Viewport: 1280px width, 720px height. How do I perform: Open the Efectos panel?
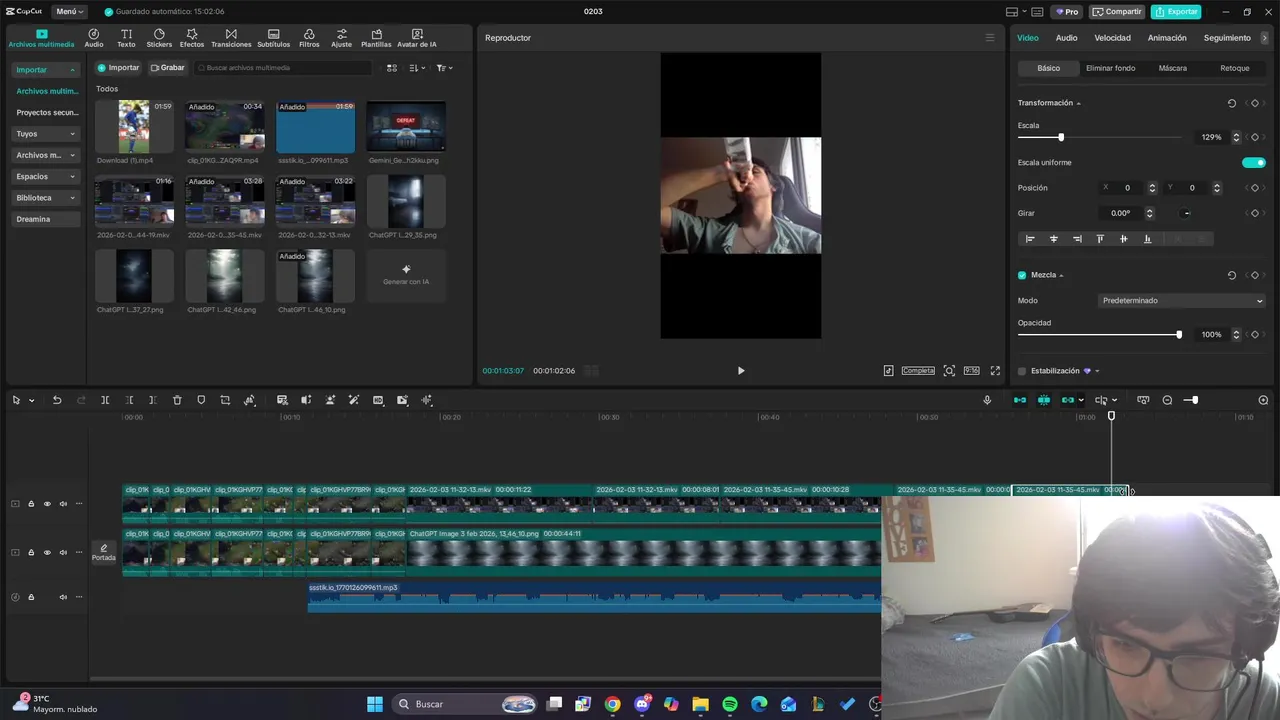(x=192, y=38)
